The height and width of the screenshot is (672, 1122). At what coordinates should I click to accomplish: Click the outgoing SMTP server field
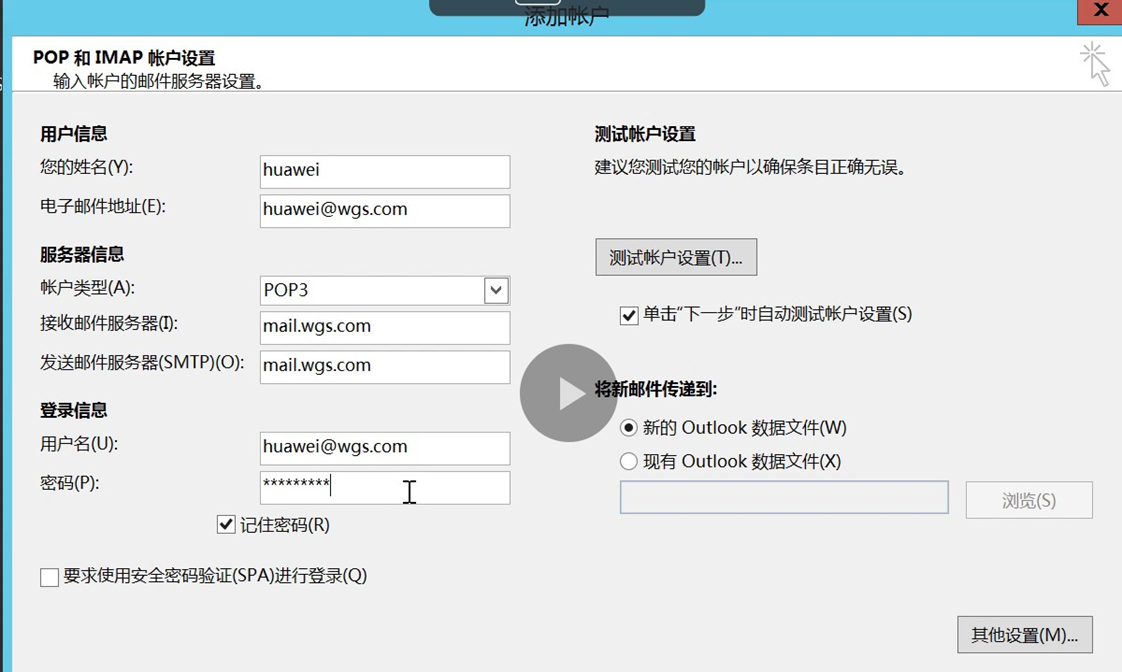385,367
